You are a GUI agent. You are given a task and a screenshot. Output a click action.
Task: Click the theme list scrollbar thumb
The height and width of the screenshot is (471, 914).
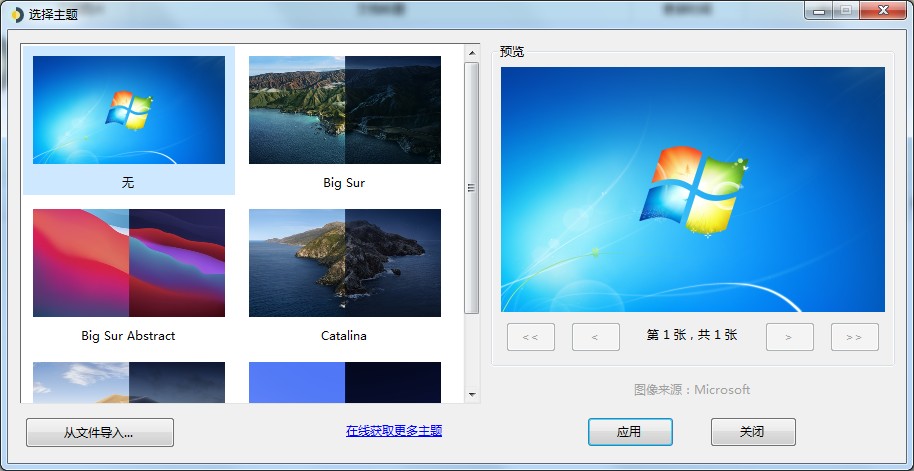pos(472,188)
